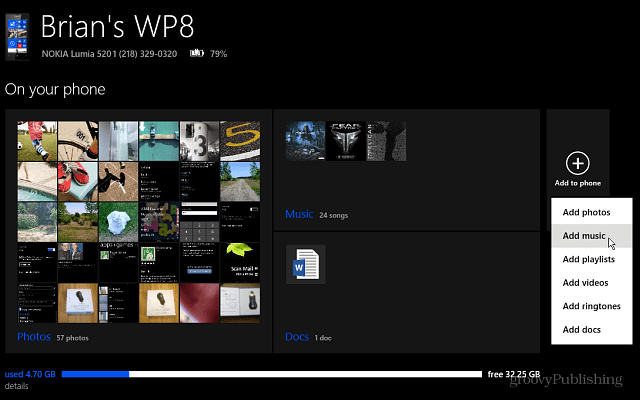Click the battery status icon
The width and height of the screenshot is (640, 400).
point(197,53)
